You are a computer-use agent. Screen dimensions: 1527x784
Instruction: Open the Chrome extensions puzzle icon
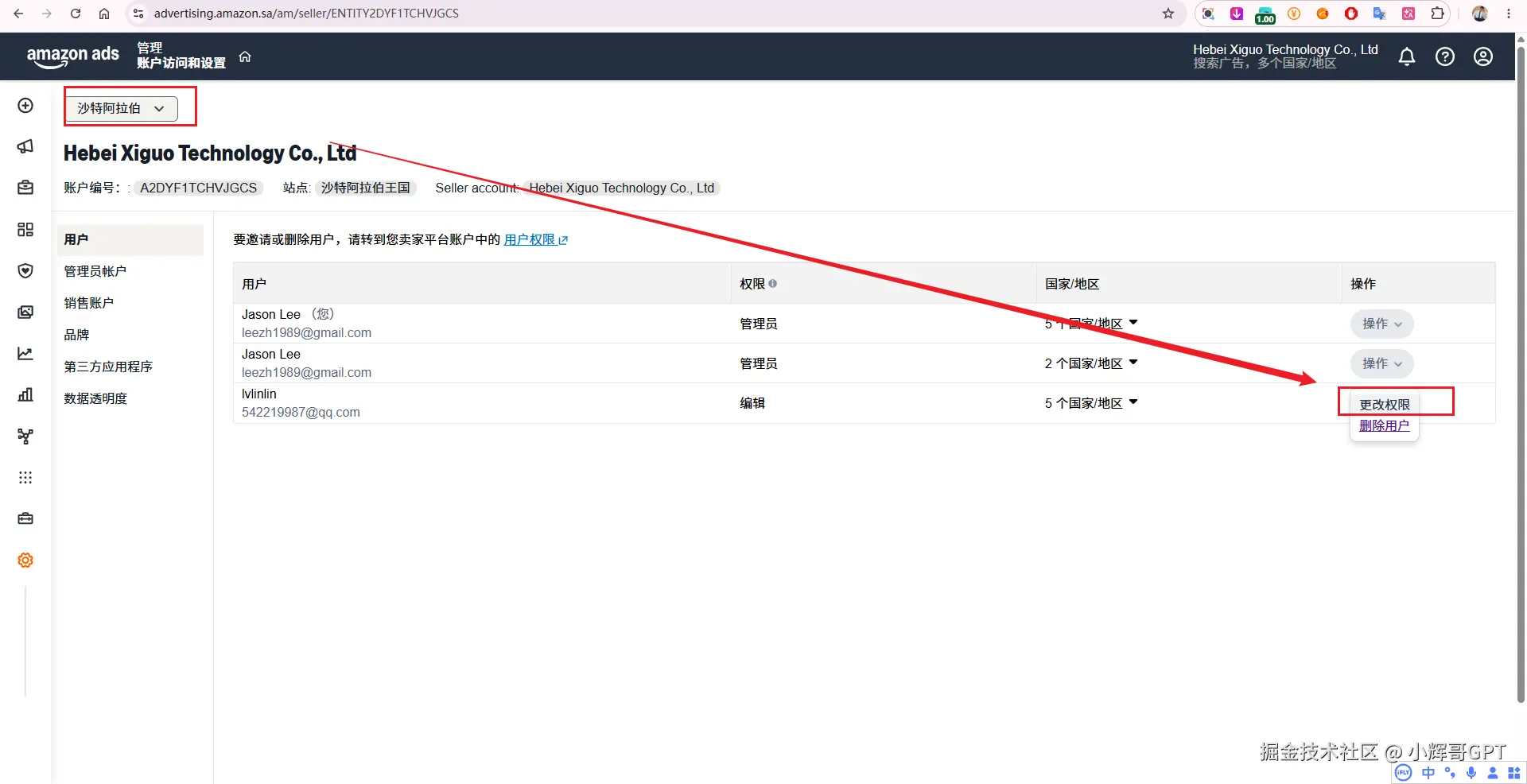pos(1437,14)
